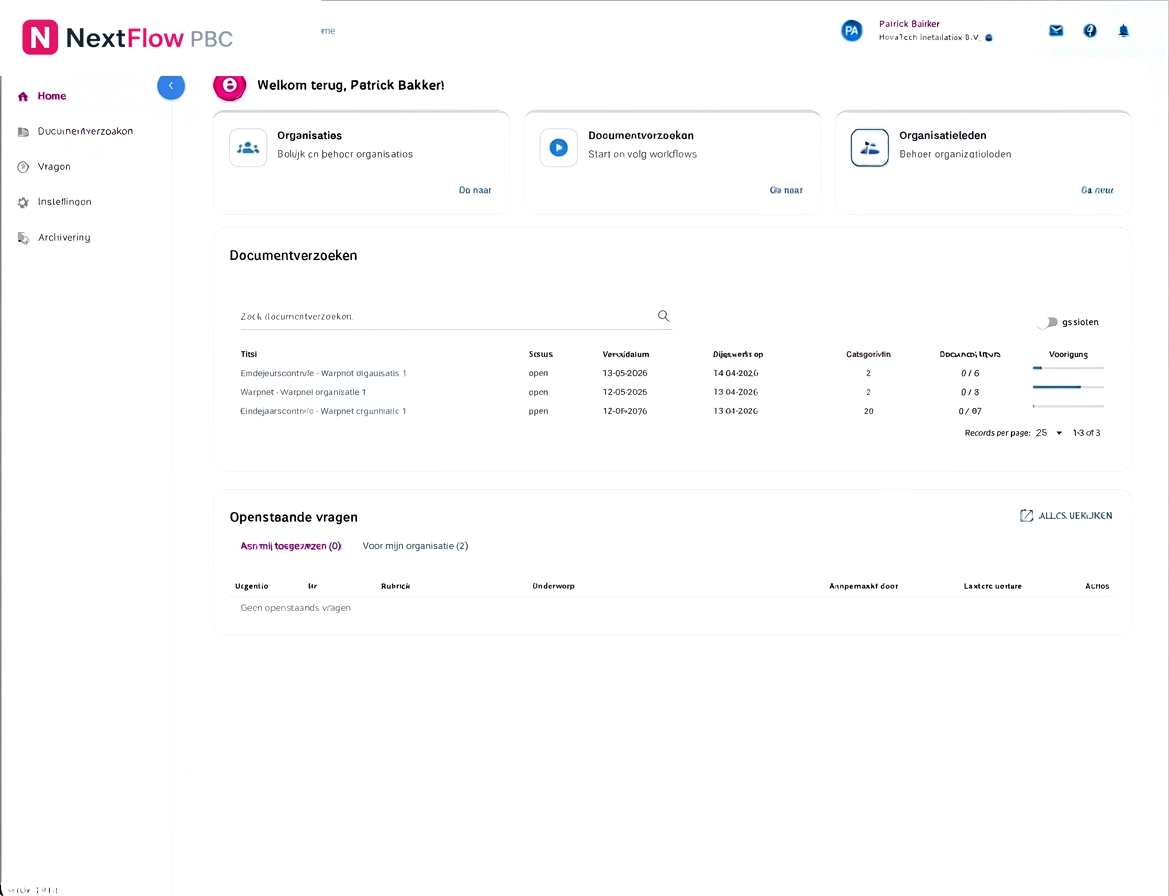Open the Records per page dropdown

pos(1048,433)
